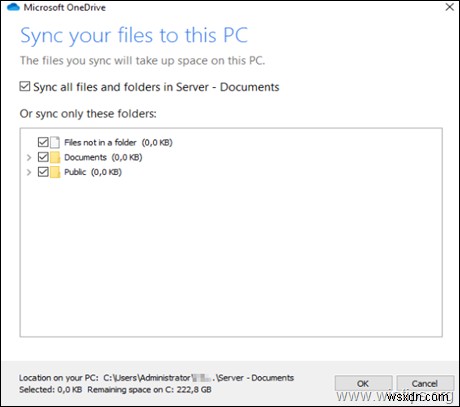Select the Documents (0,0 KB) row label
This screenshot has height=407, width=460.
tap(103, 157)
